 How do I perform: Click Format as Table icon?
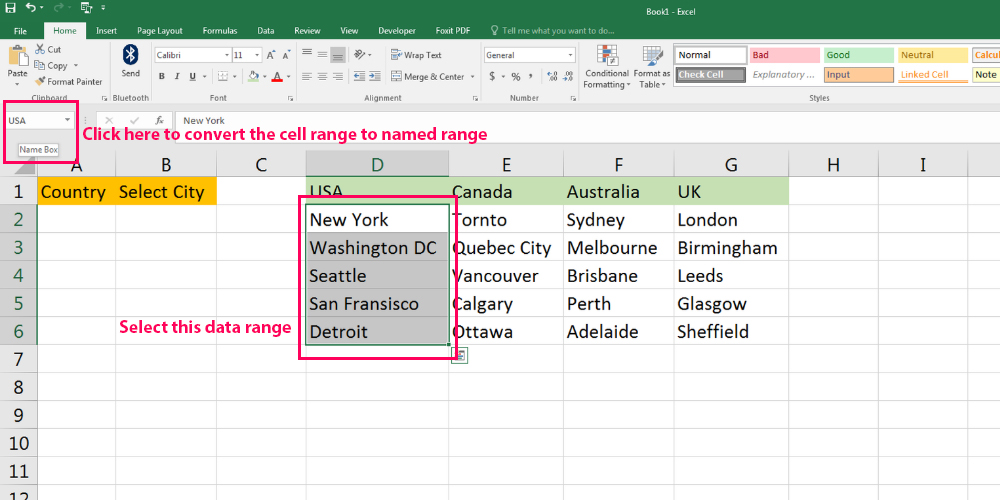[652, 65]
